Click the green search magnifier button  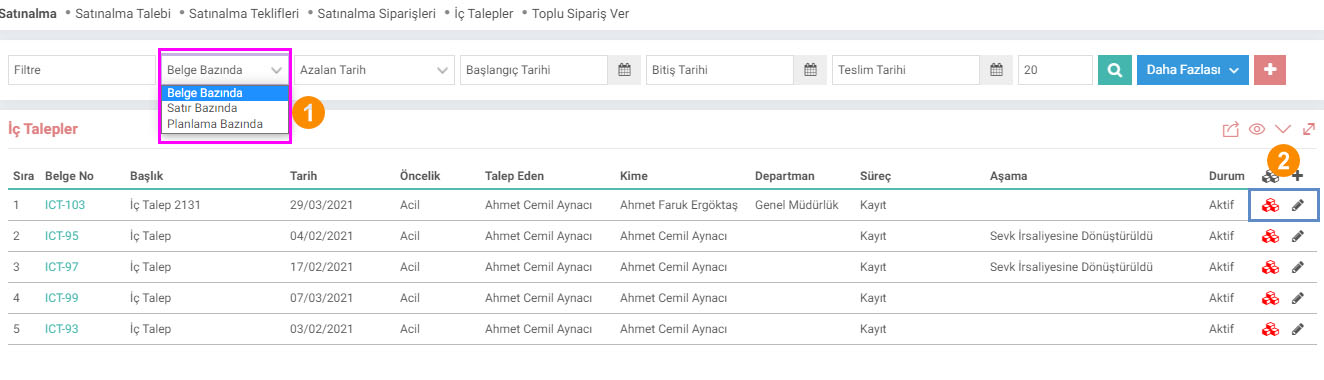pos(1114,70)
